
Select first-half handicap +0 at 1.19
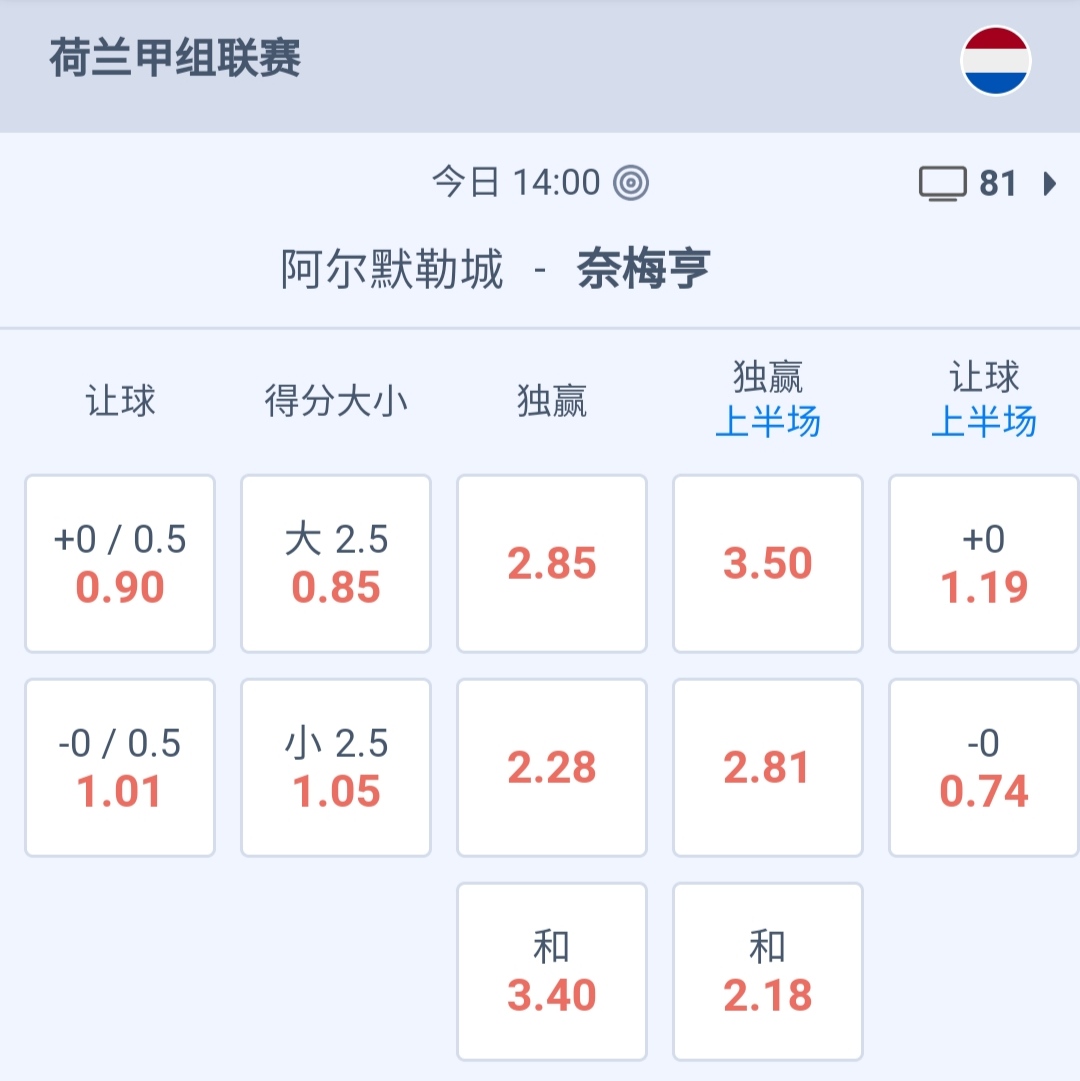tap(984, 564)
